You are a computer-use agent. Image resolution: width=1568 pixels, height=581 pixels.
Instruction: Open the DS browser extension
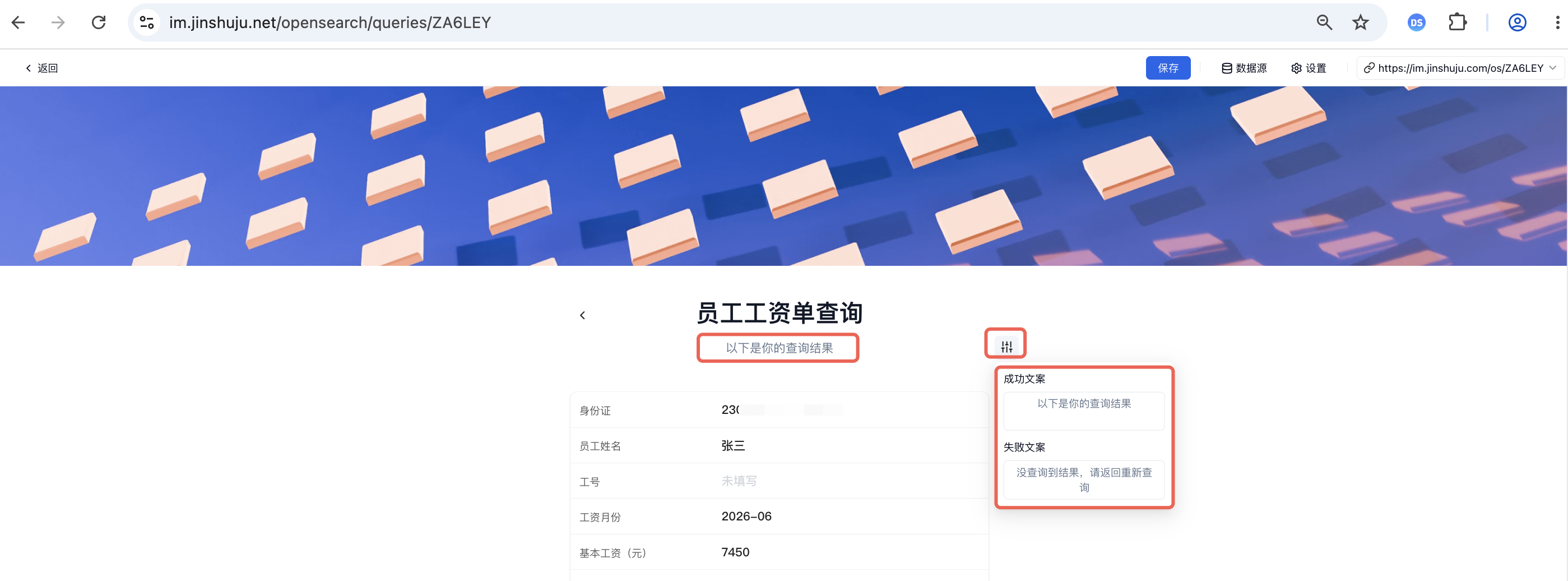(1417, 22)
